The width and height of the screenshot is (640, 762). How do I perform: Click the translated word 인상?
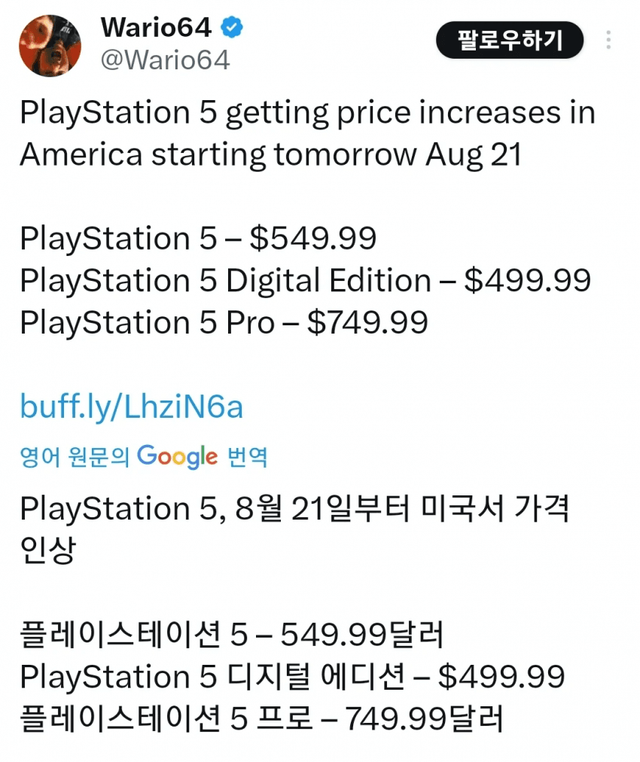[47, 551]
